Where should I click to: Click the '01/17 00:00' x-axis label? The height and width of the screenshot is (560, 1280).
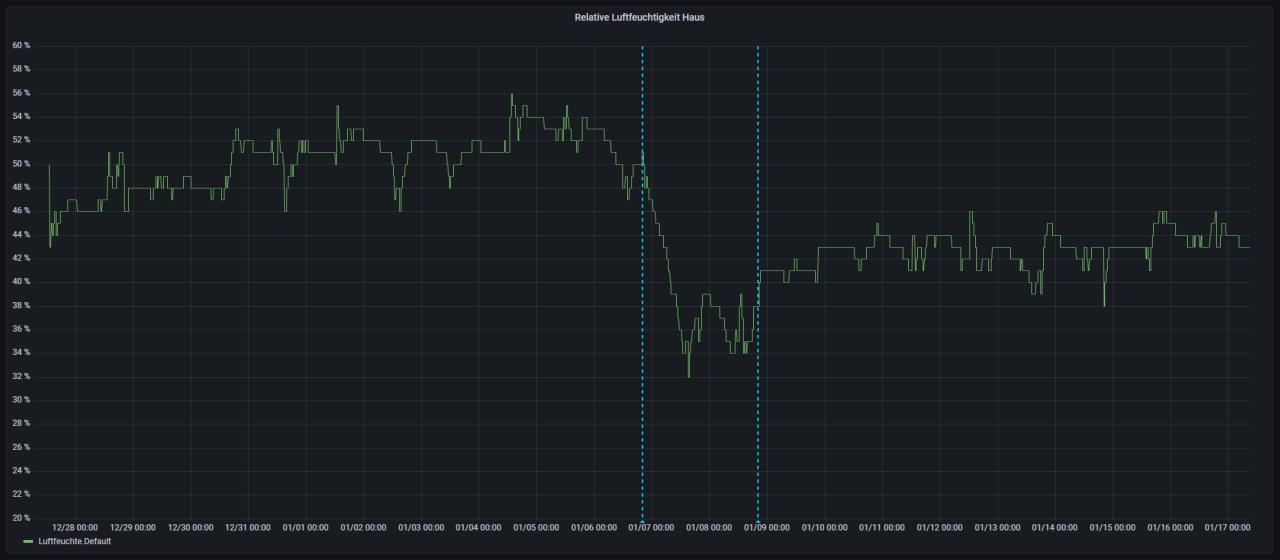point(1227,527)
